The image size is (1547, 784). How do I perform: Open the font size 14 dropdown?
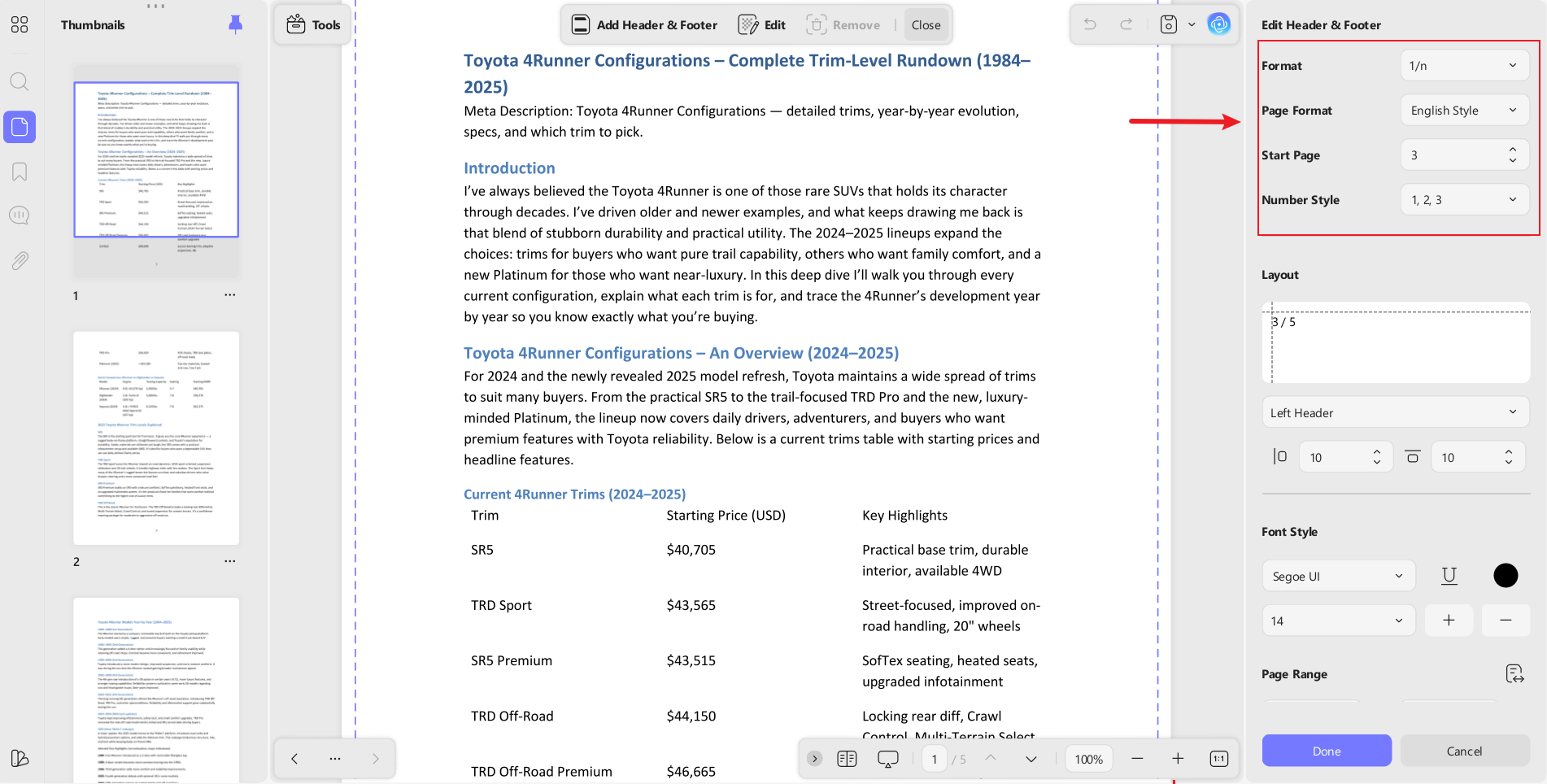click(1338, 621)
